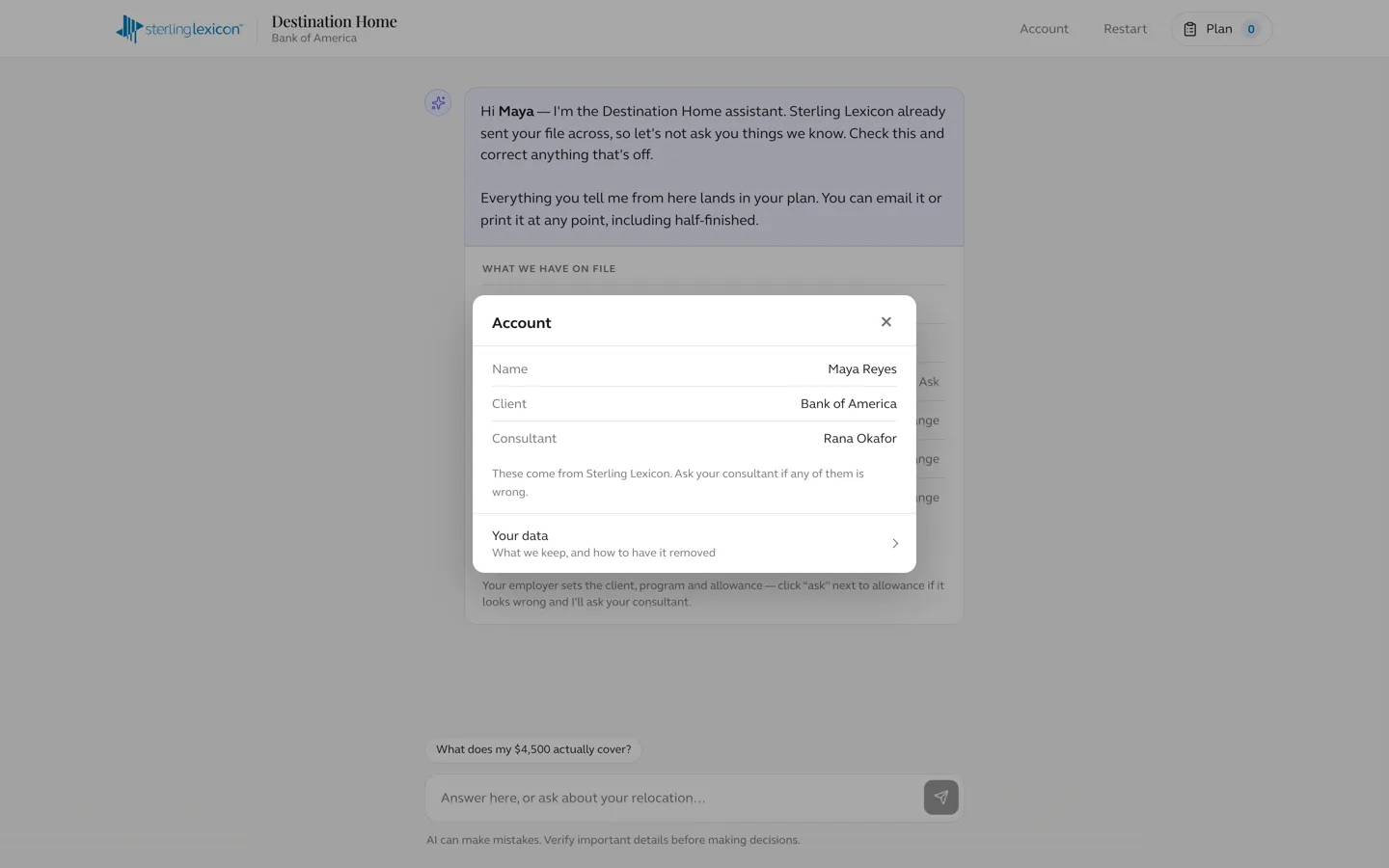
Task: Open the Account menu in header
Action: click(x=1044, y=29)
